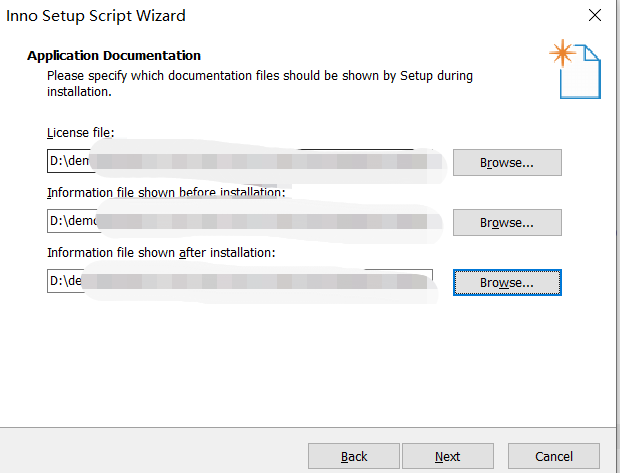Proceed with the Next button
This screenshot has width=620, height=473.
[x=447, y=456]
